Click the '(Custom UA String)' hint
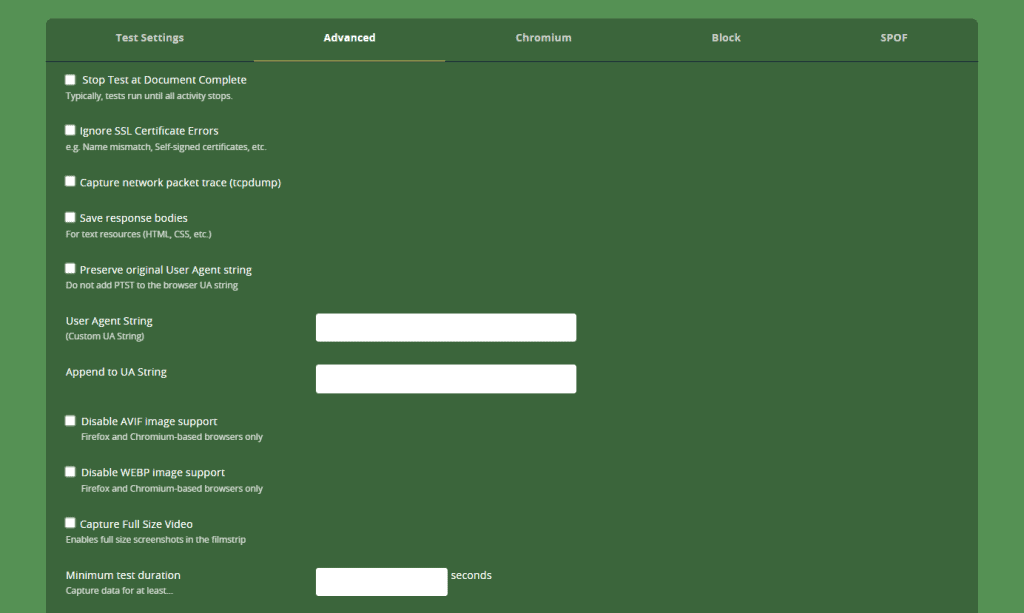Viewport: 1024px width, 613px height. pyautogui.click(x=104, y=336)
